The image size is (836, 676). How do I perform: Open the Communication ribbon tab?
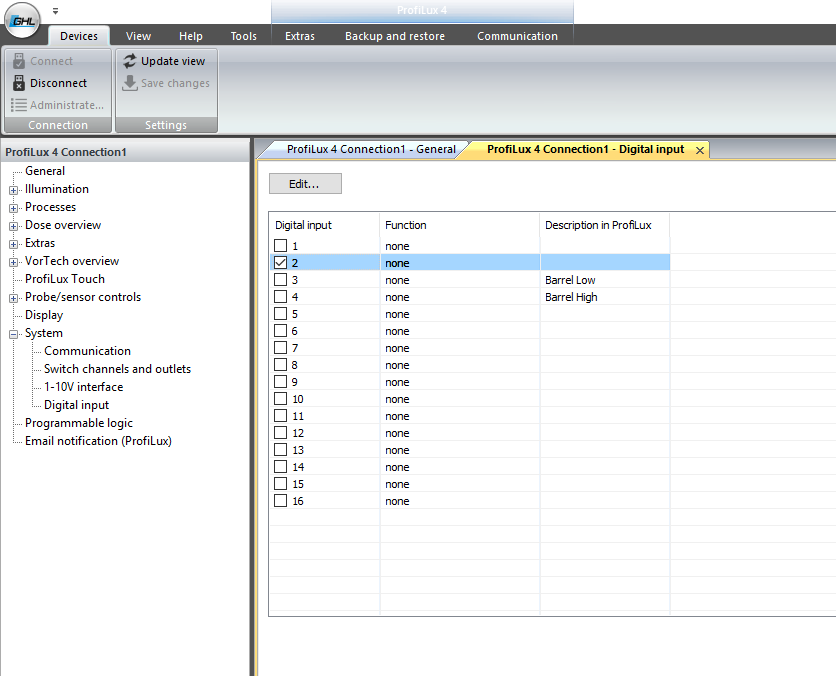click(517, 36)
